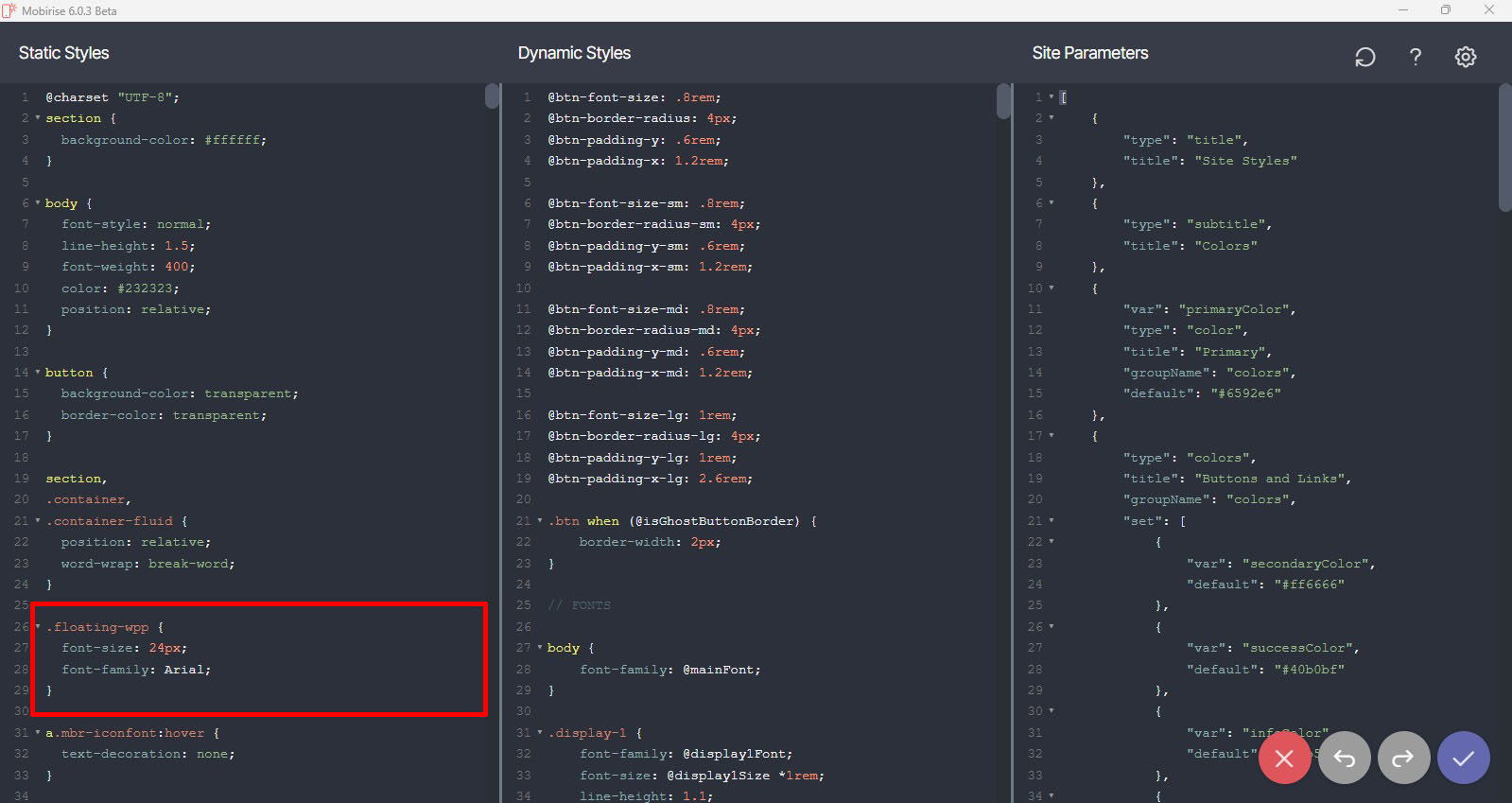Fold the .btn when isGhostButtonBorder block
Image resolution: width=1512 pixels, height=803 pixels.
(x=540, y=521)
